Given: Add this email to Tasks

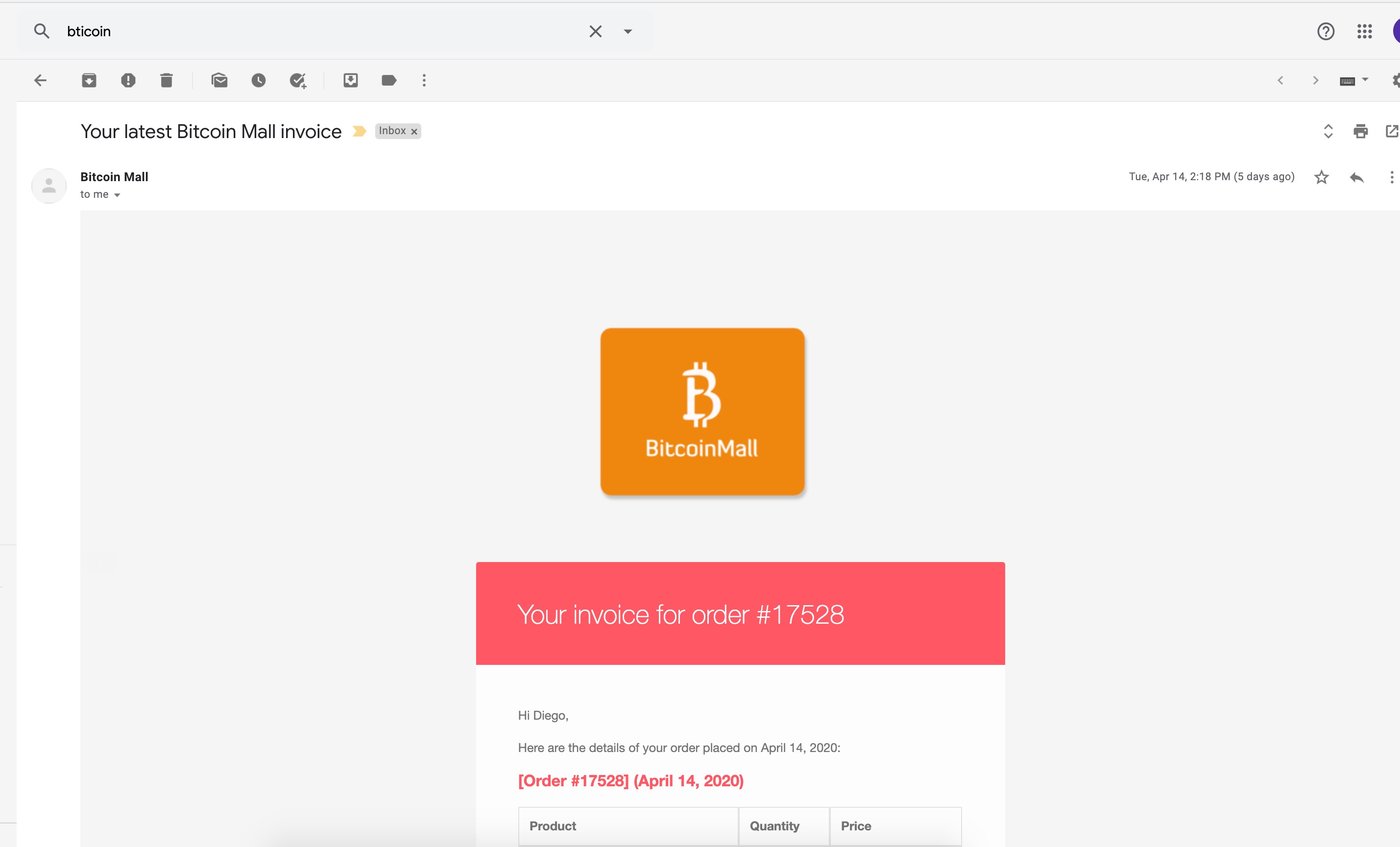Looking at the screenshot, I should click(298, 80).
